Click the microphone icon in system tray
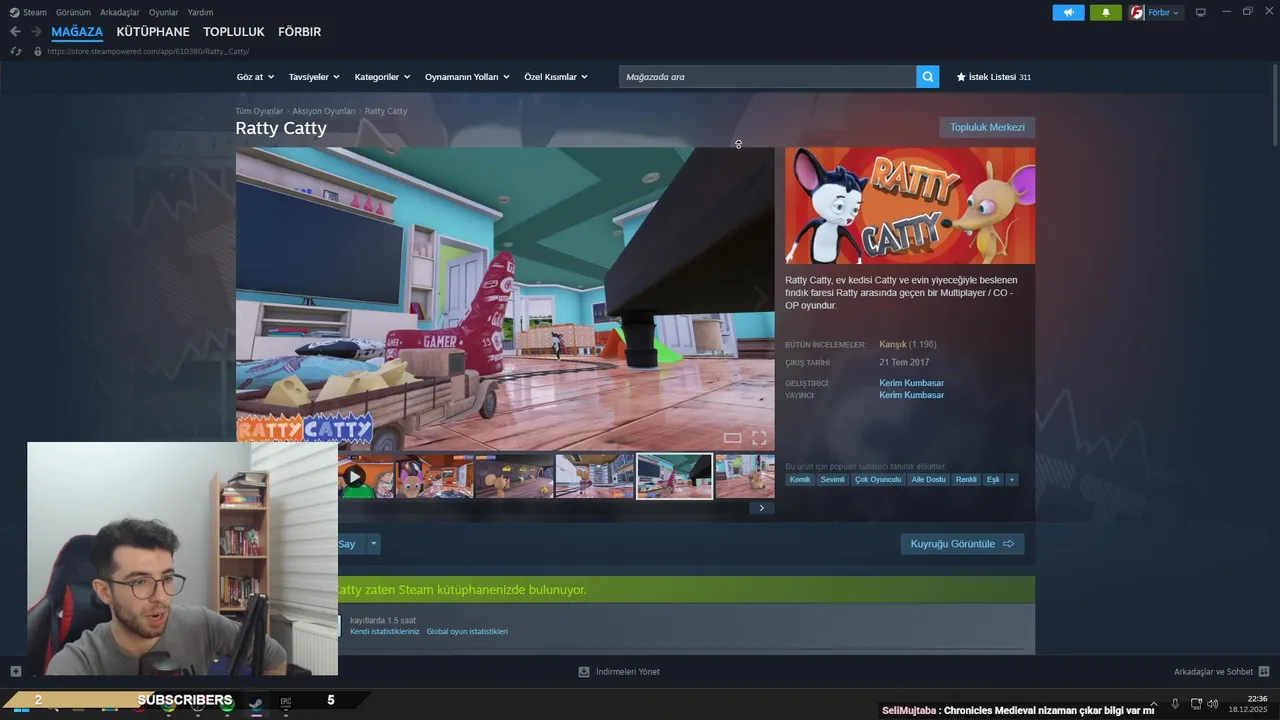The image size is (1280, 720). [x=1175, y=704]
